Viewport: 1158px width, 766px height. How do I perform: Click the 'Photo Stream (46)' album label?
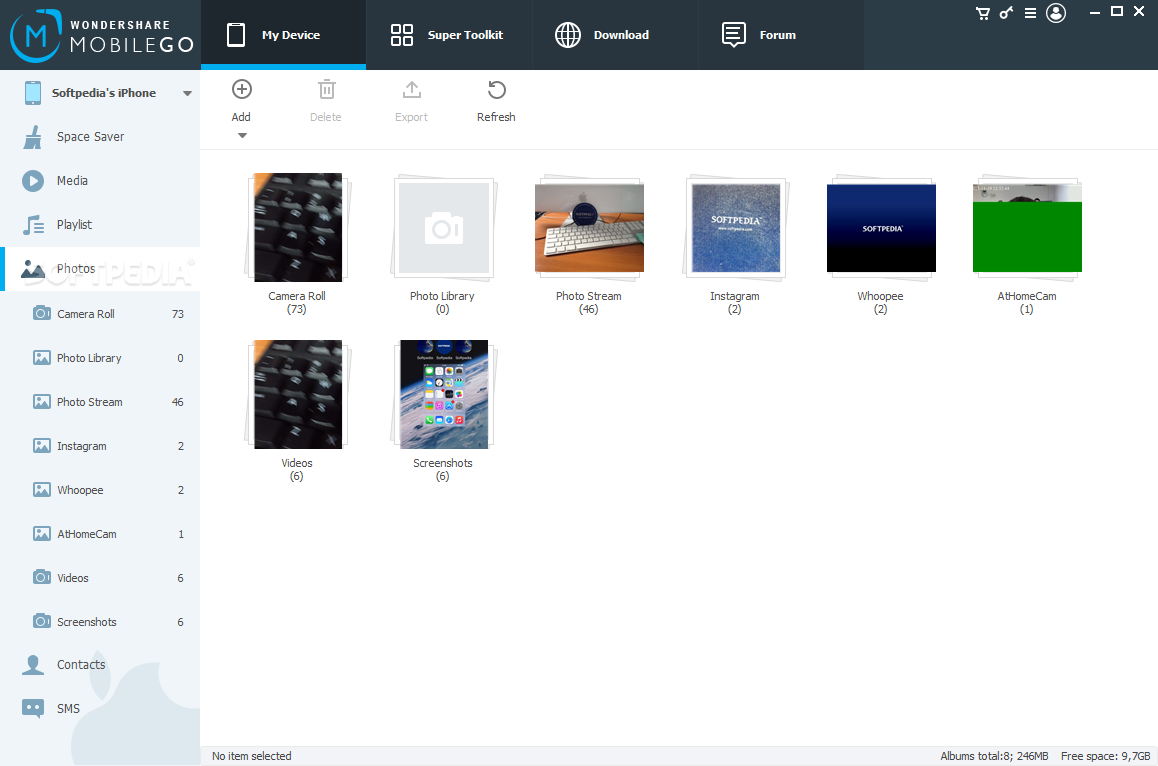pyautogui.click(x=589, y=303)
